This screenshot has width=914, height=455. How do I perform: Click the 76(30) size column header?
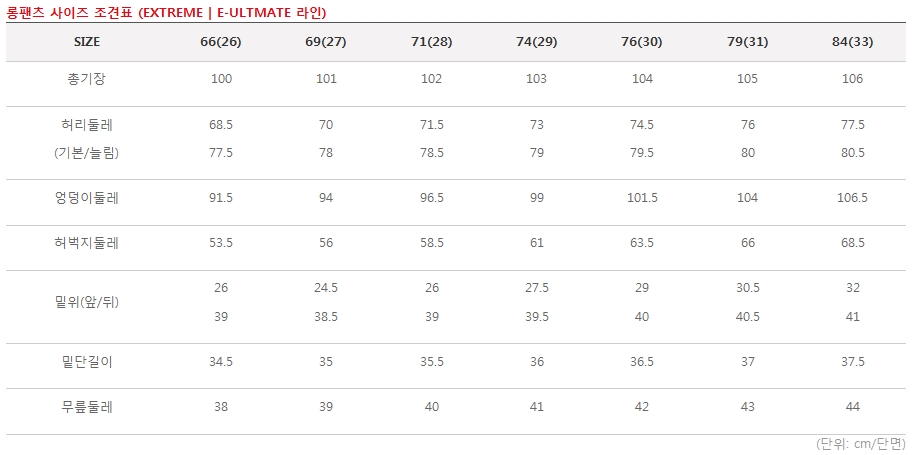pyautogui.click(x=642, y=42)
